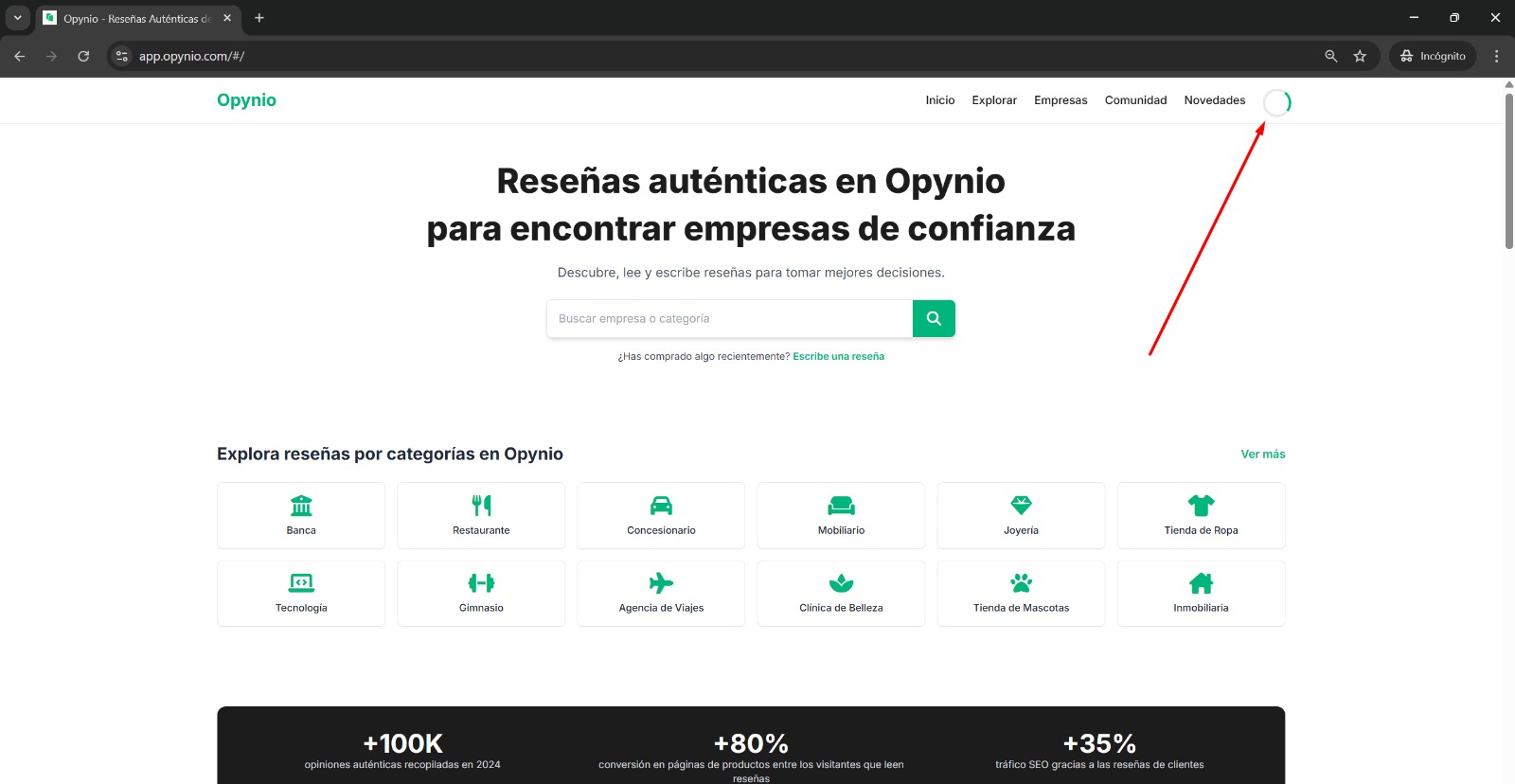Click the '+35%' statistic
Image resolution: width=1515 pixels, height=784 pixels.
1099,744
